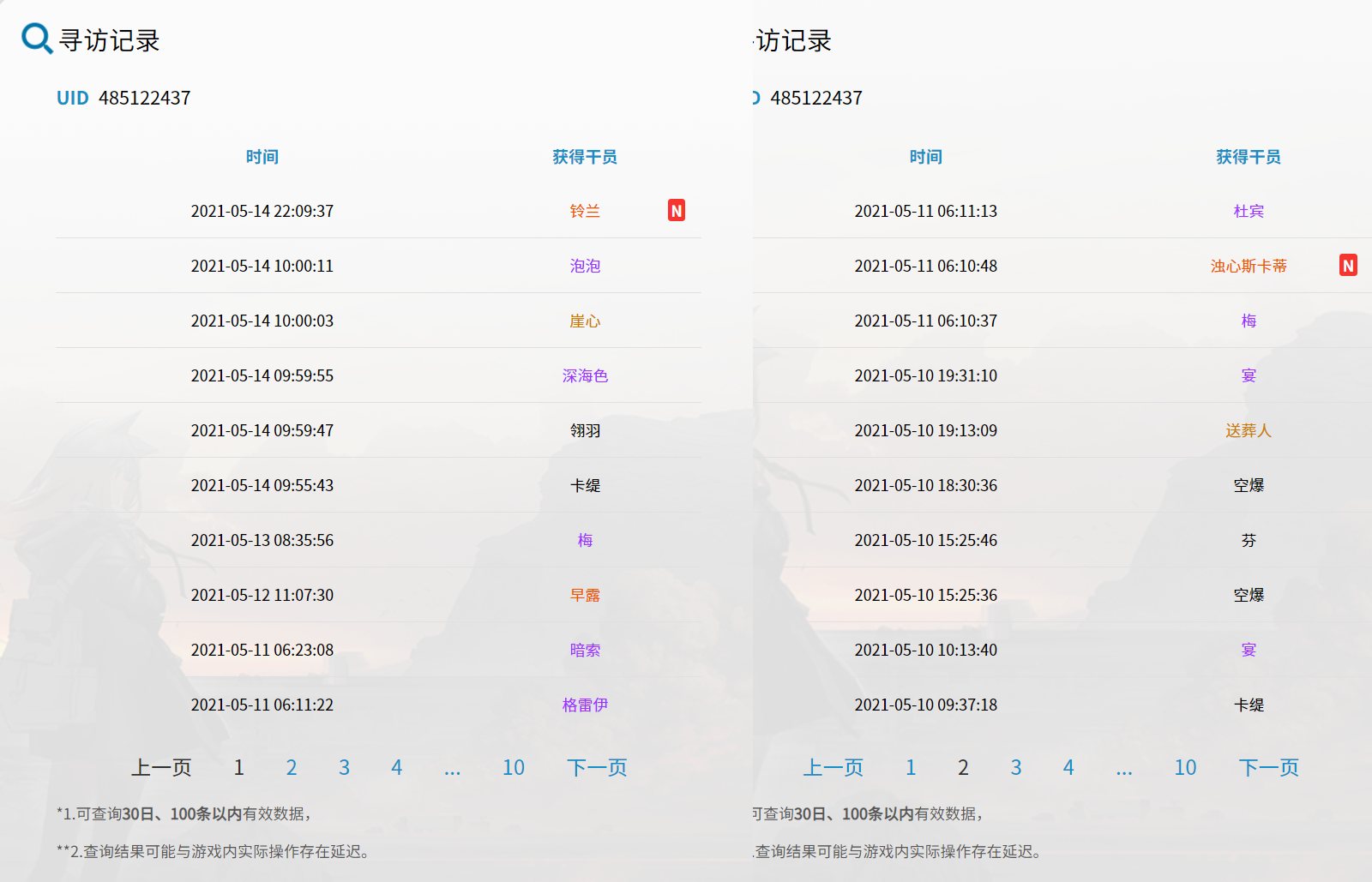Click 梅 in the 2021-05-13 08:35:56 row
Image resolution: width=1372 pixels, height=882 pixels.
tap(585, 540)
